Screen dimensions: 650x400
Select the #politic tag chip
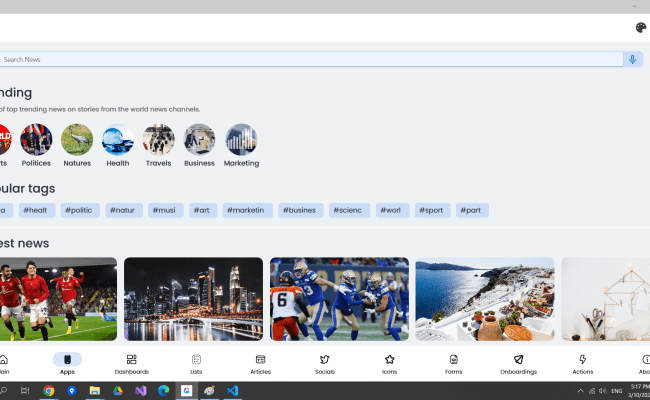point(80,210)
